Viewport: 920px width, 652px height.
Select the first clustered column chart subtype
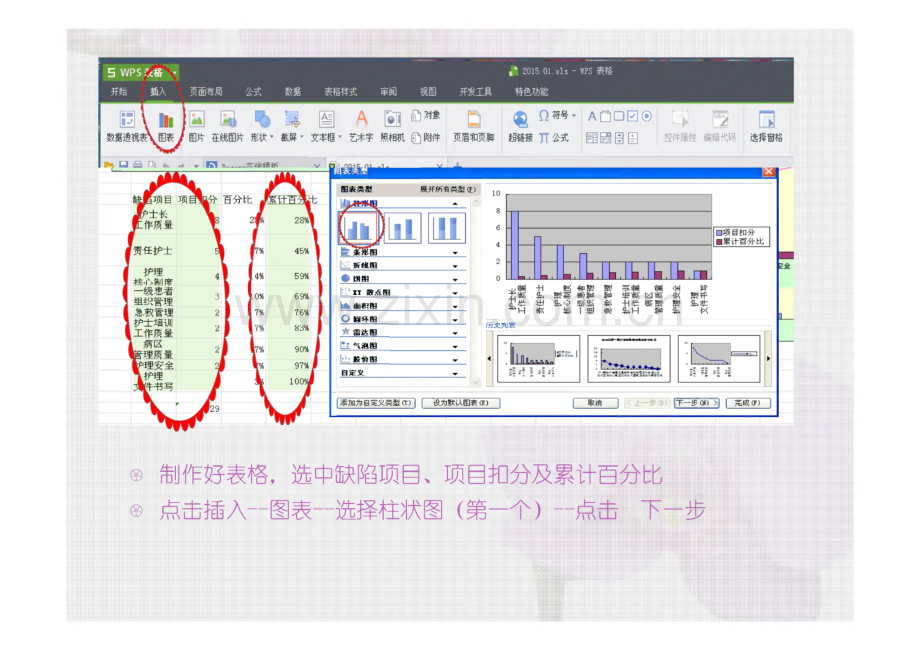click(358, 227)
